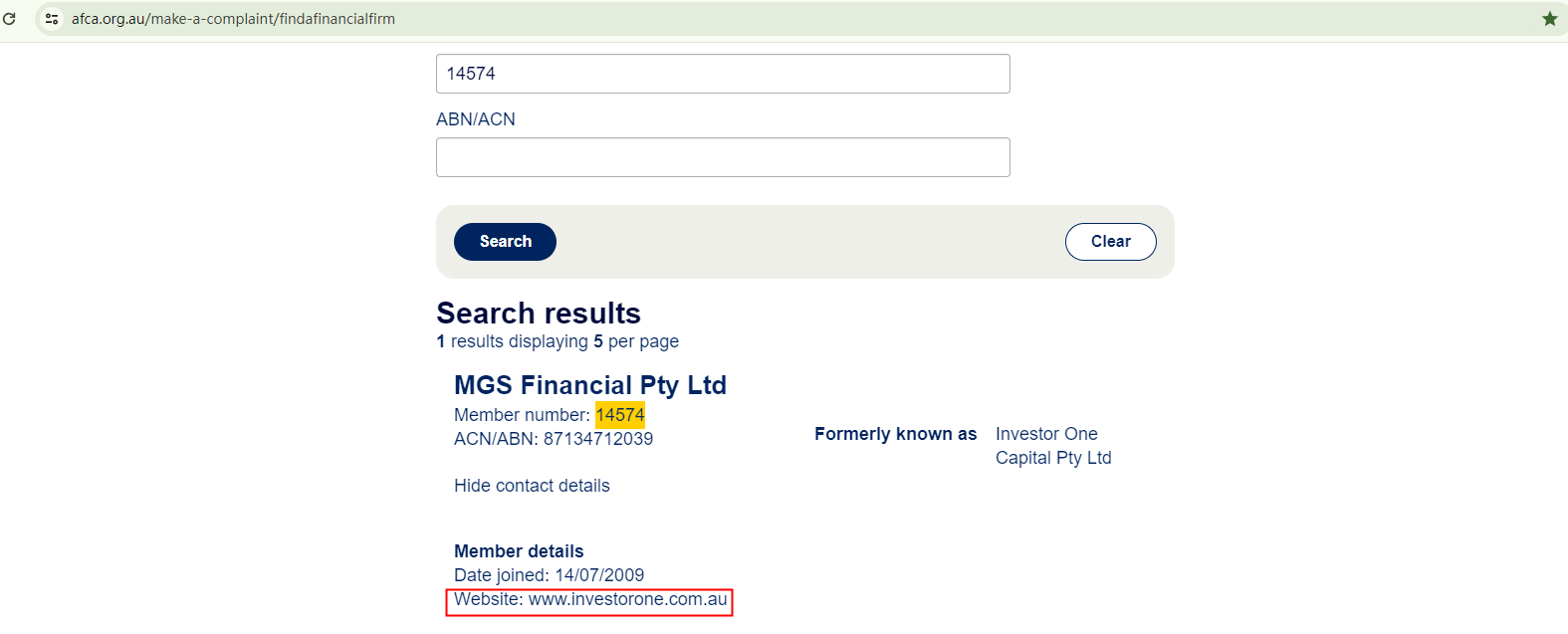The height and width of the screenshot is (634, 1568).
Task: Focus the afca.org.au address bar URL
Action: point(233,19)
